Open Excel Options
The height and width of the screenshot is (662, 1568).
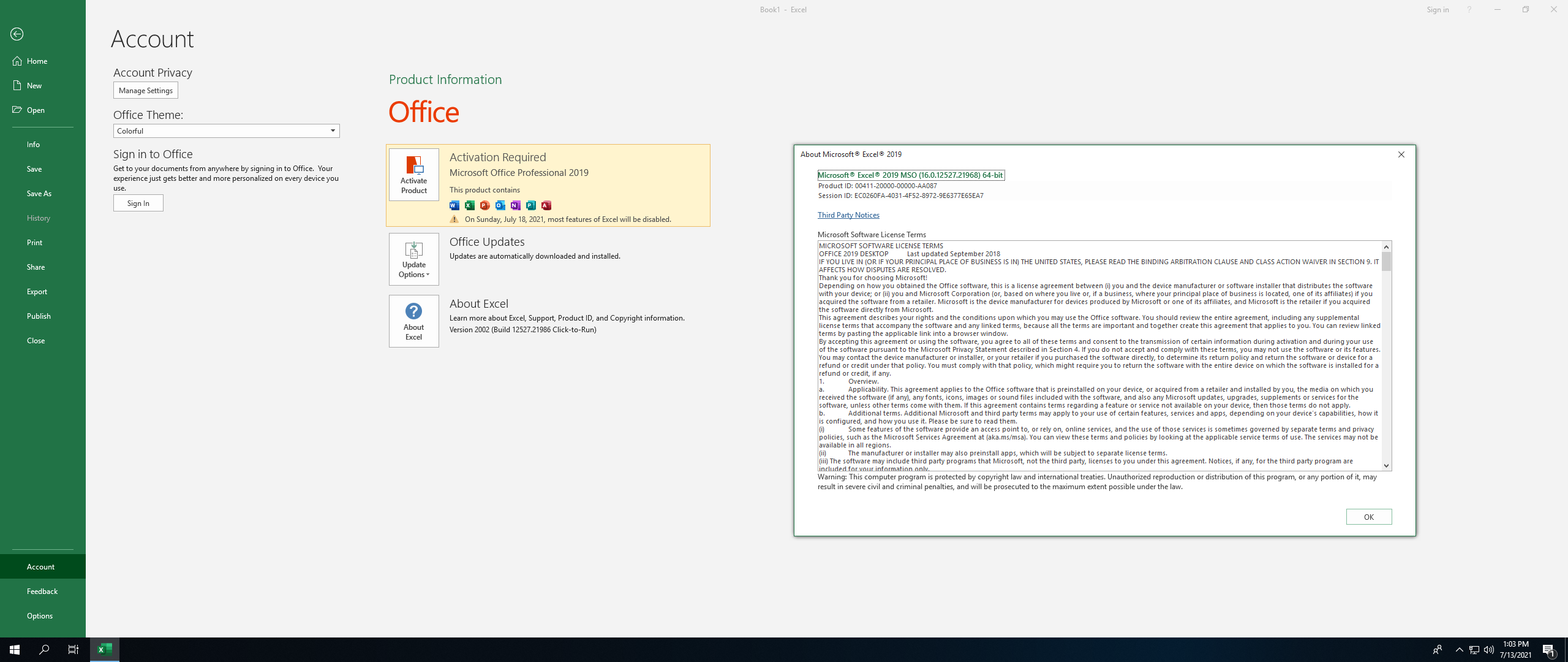coord(43,615)
